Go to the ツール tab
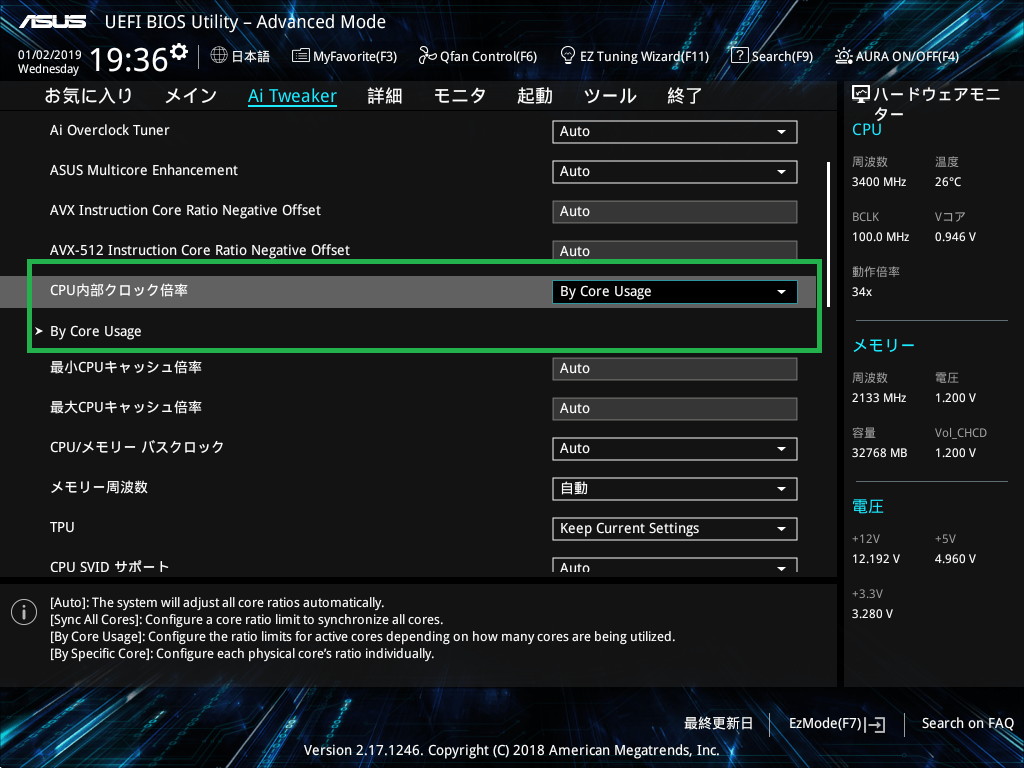 pos(610,96)
